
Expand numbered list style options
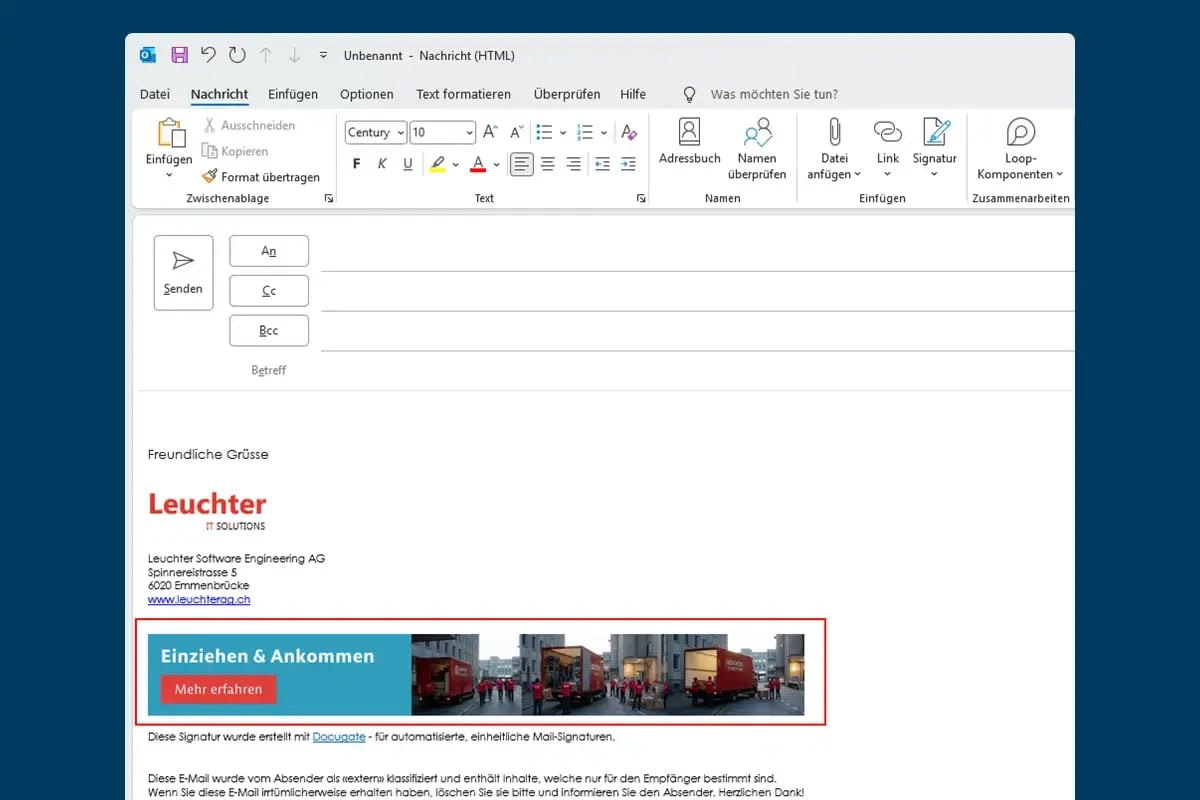coord(604,133)
